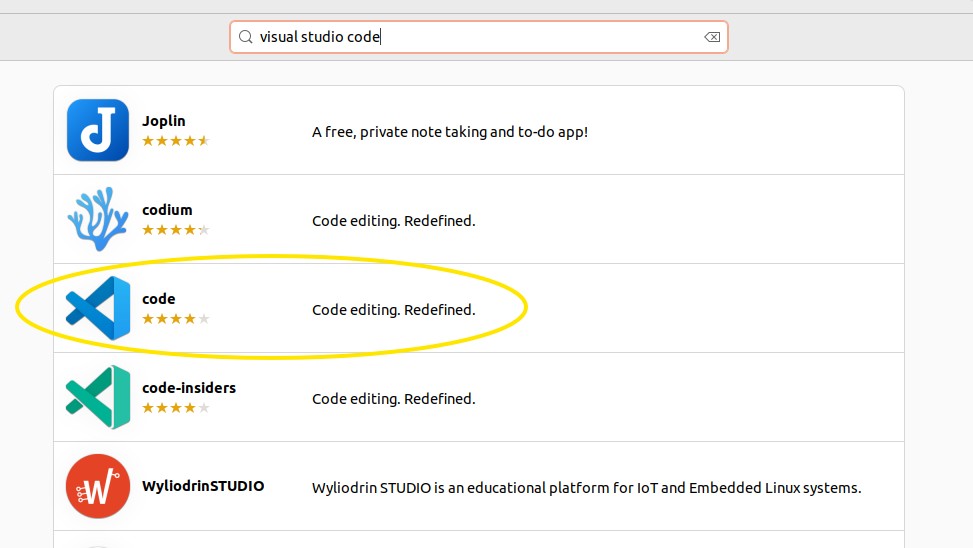
Task: Open the code-insiders app title
Action: coord(189,388)
